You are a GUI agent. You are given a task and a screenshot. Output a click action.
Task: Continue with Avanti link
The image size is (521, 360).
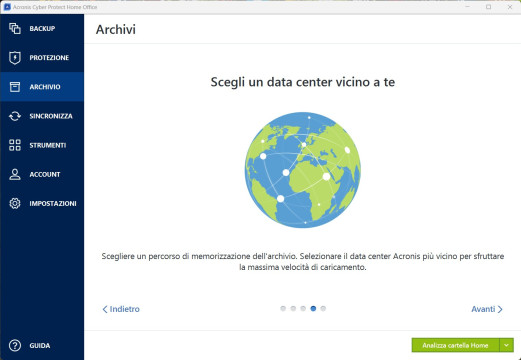pos(487,309)
